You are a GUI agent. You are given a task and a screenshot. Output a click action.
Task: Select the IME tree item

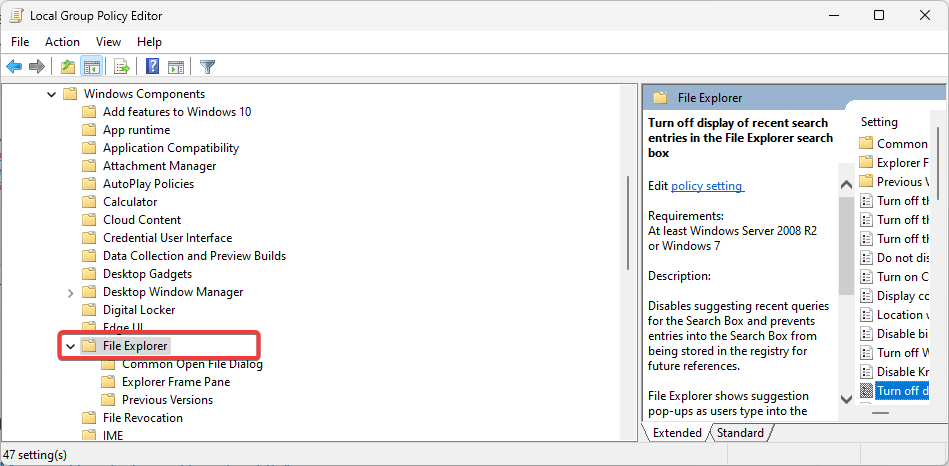pos(113,435)
